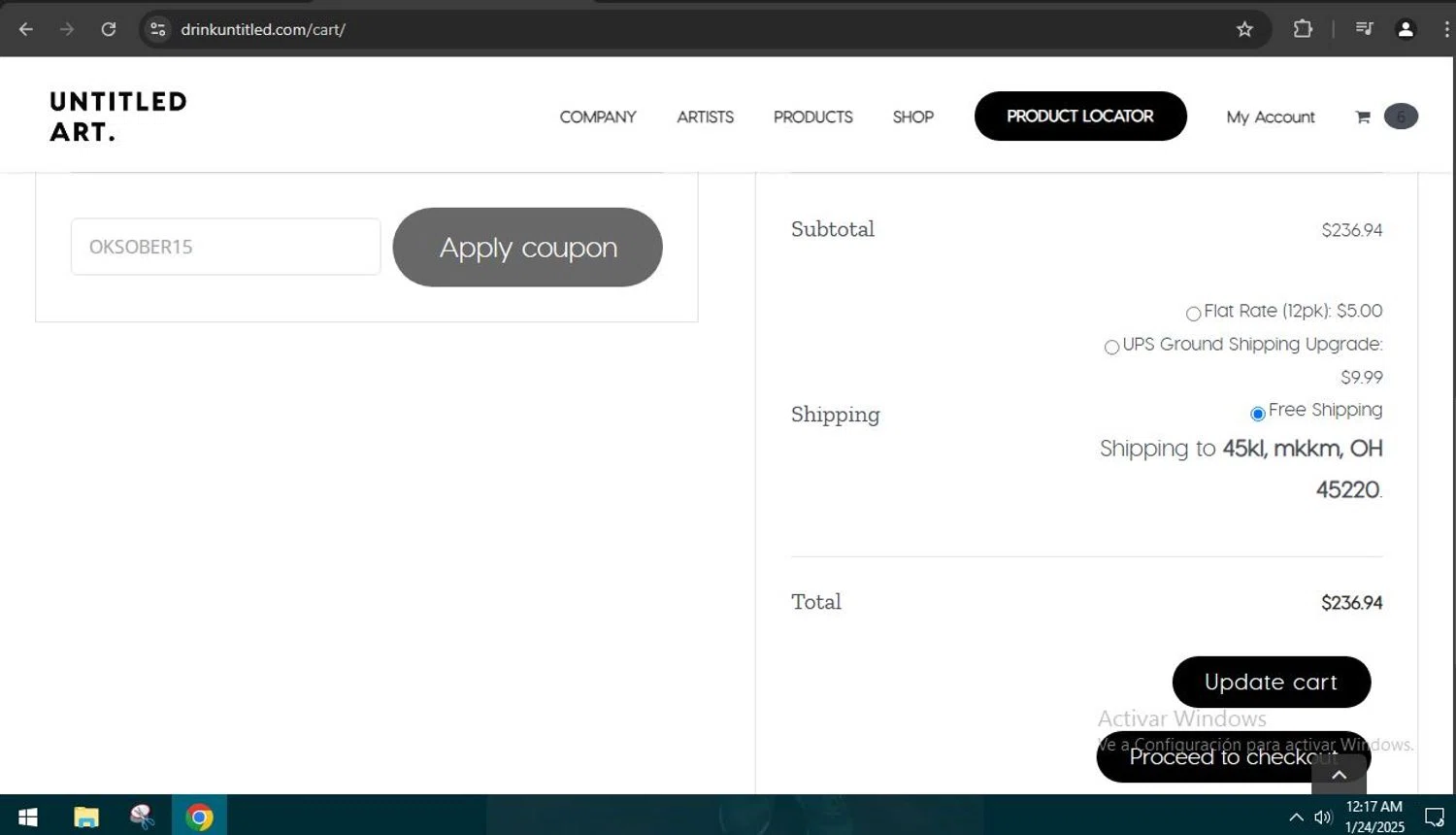The height and width of the screenshot is (835, 1456).
Task: Click the Update cart button
Action: tap(1272, 682)
